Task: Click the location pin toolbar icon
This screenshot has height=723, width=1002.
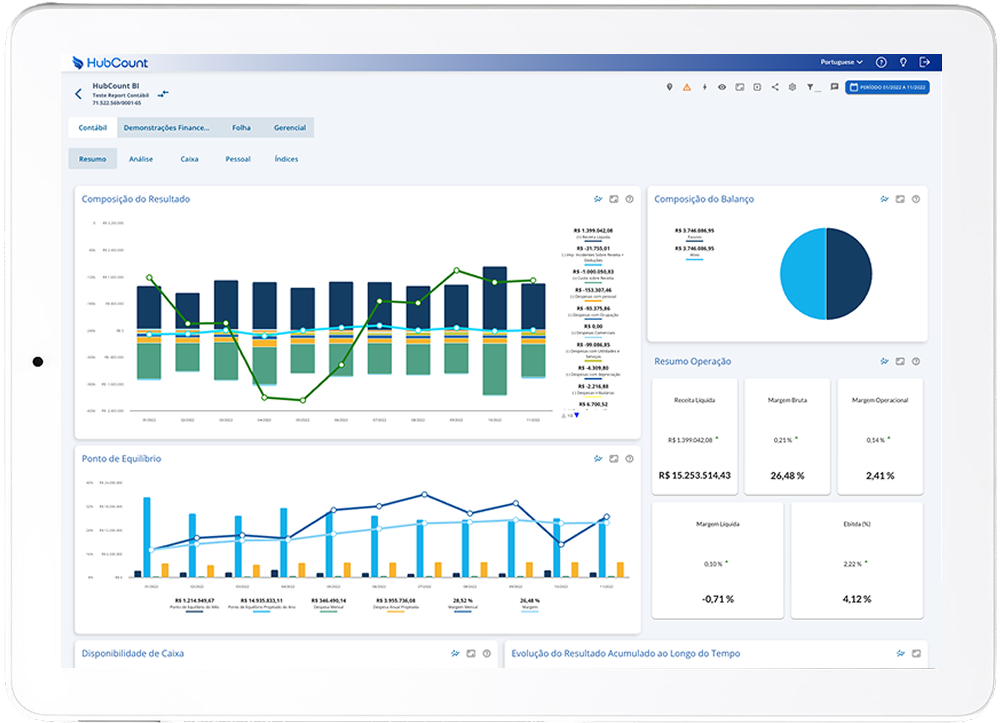Action: 669,87
